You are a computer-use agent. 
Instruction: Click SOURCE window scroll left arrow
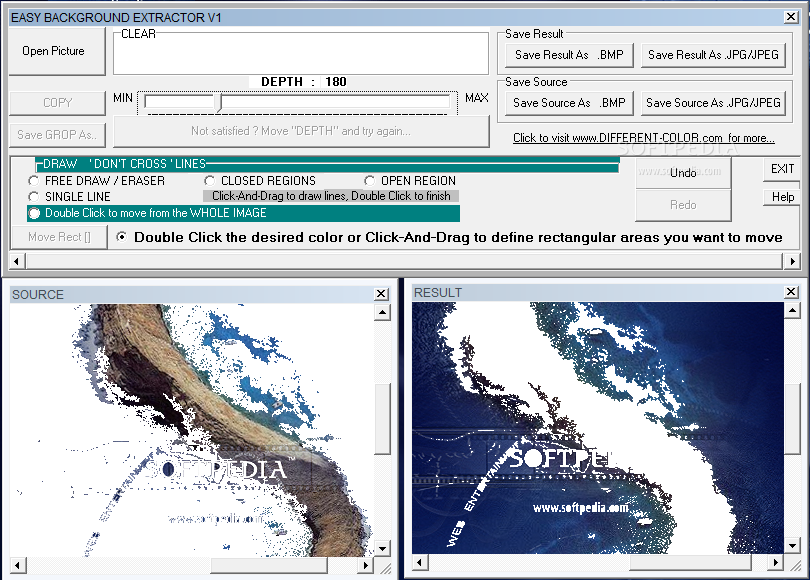point(18,565)
